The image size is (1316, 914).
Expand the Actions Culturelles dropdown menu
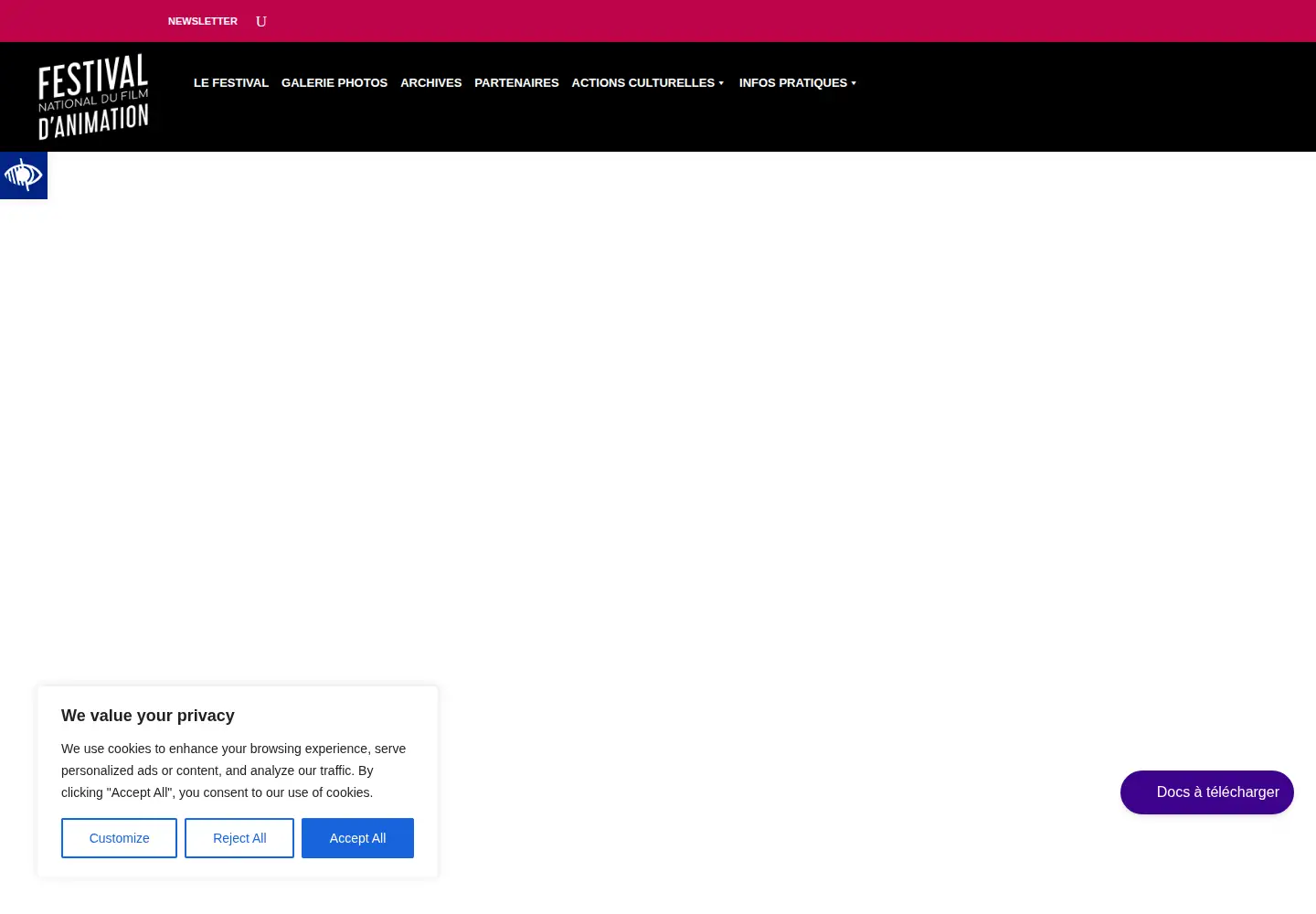tap(648, 82)
